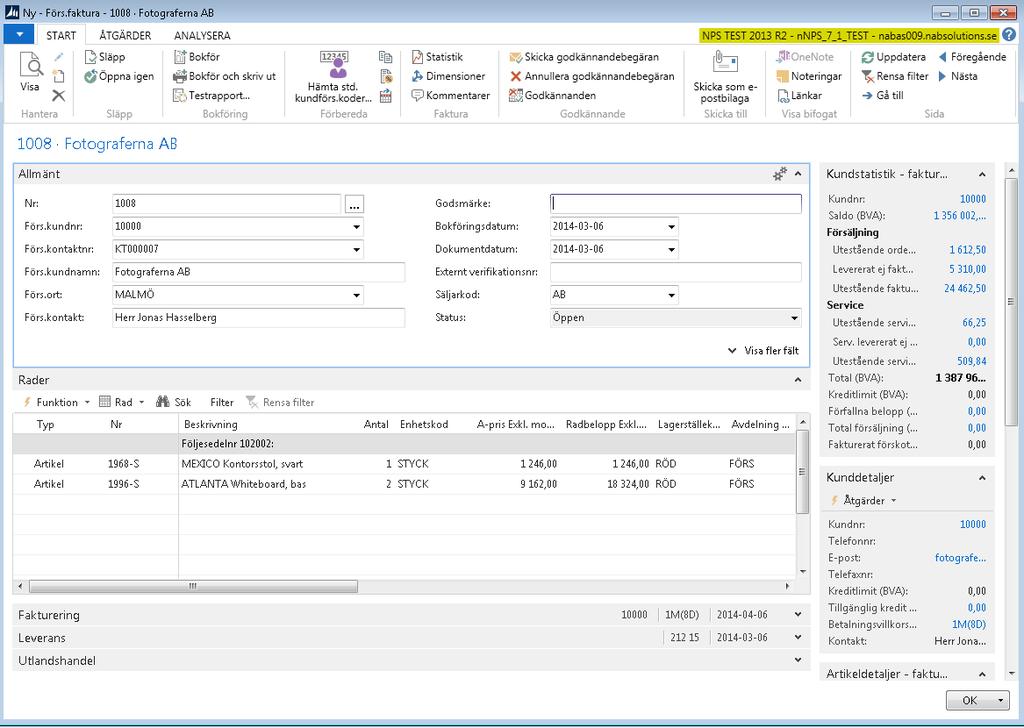Viewport: 1024px width, 728px height.
Task: Click the copy document icon in Förbereda
Action: (385, 57)
